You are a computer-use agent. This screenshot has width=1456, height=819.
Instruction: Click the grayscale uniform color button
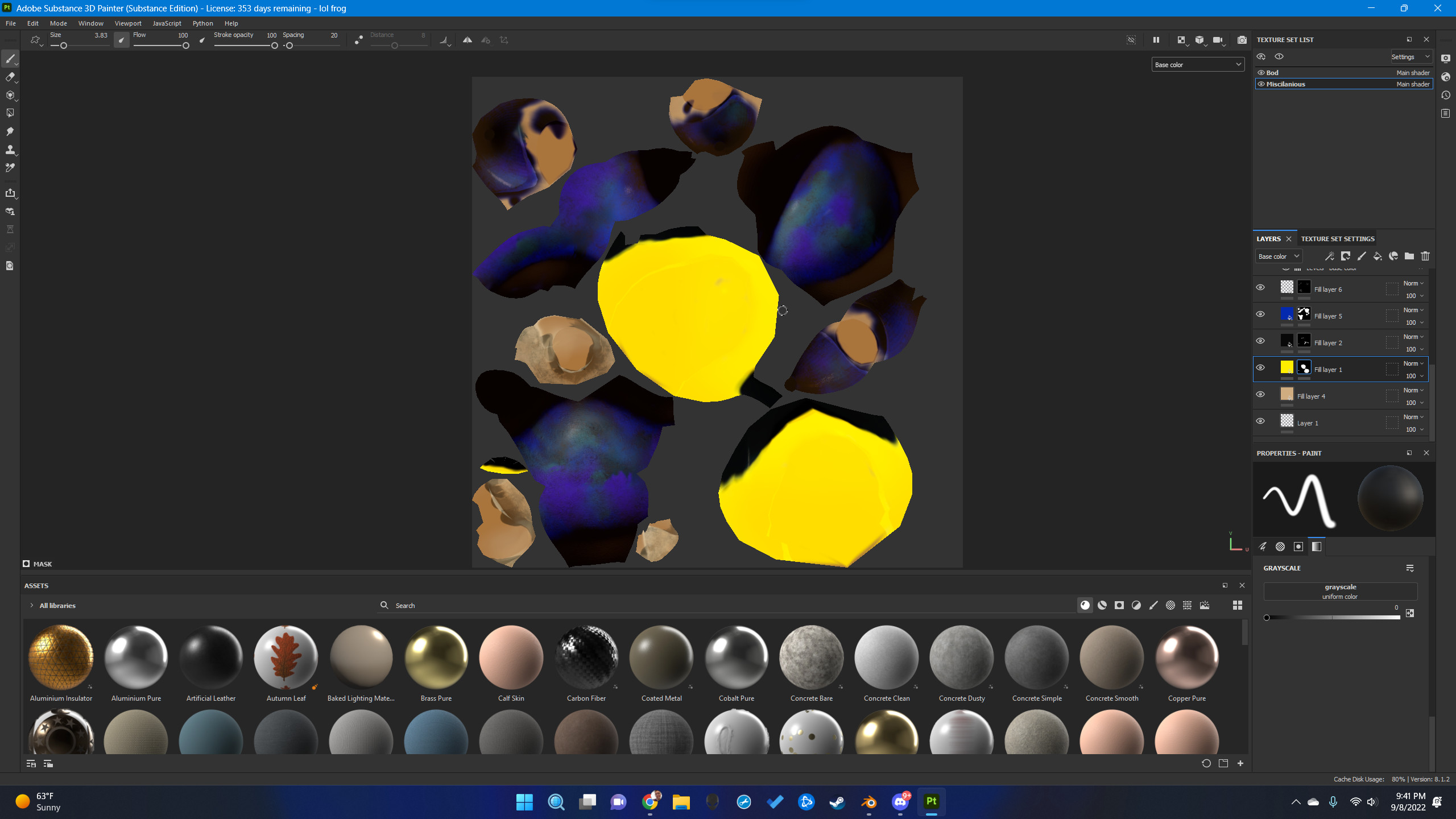click(1340, 591)
